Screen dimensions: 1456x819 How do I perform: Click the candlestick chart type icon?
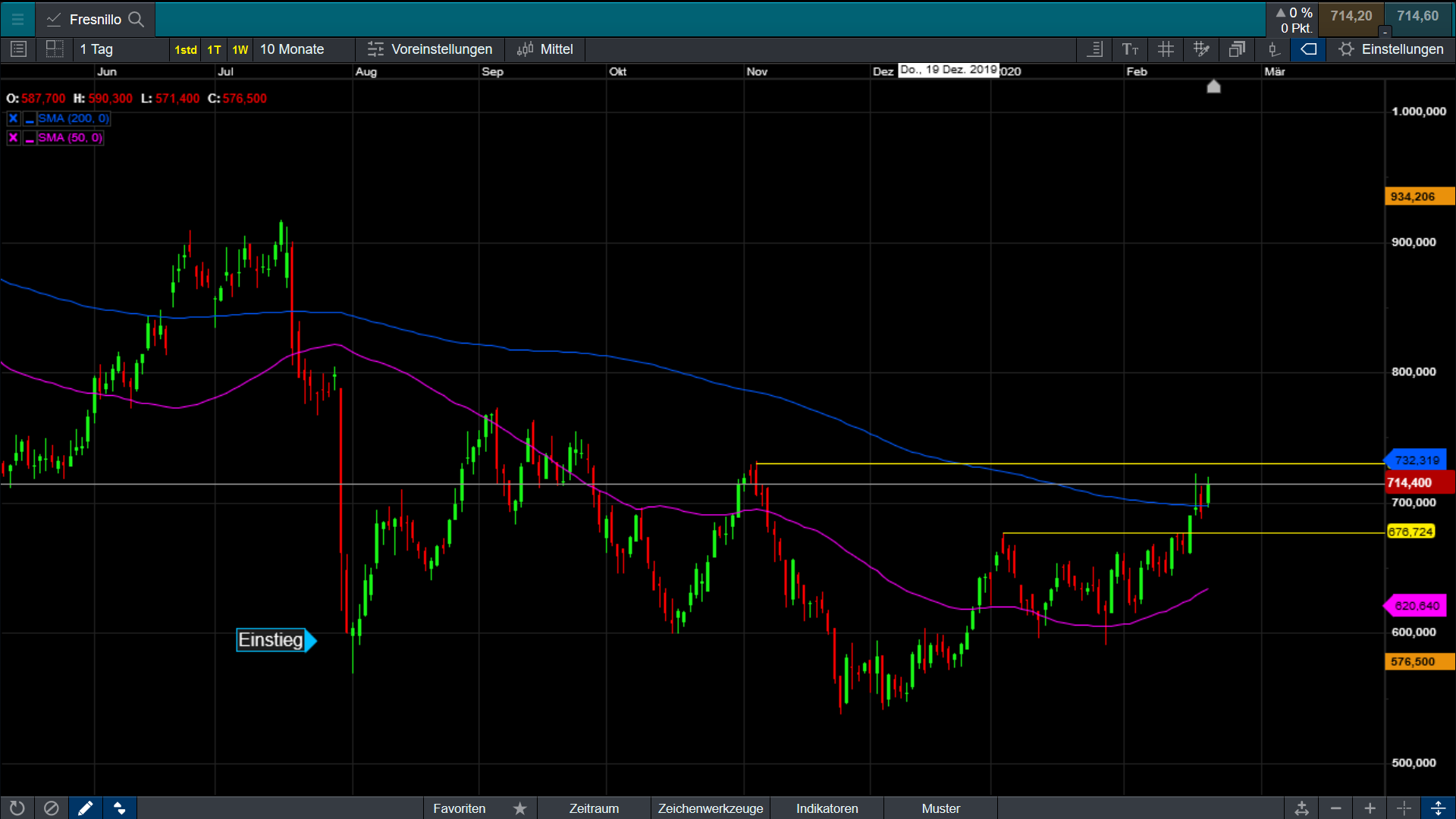1273,49
